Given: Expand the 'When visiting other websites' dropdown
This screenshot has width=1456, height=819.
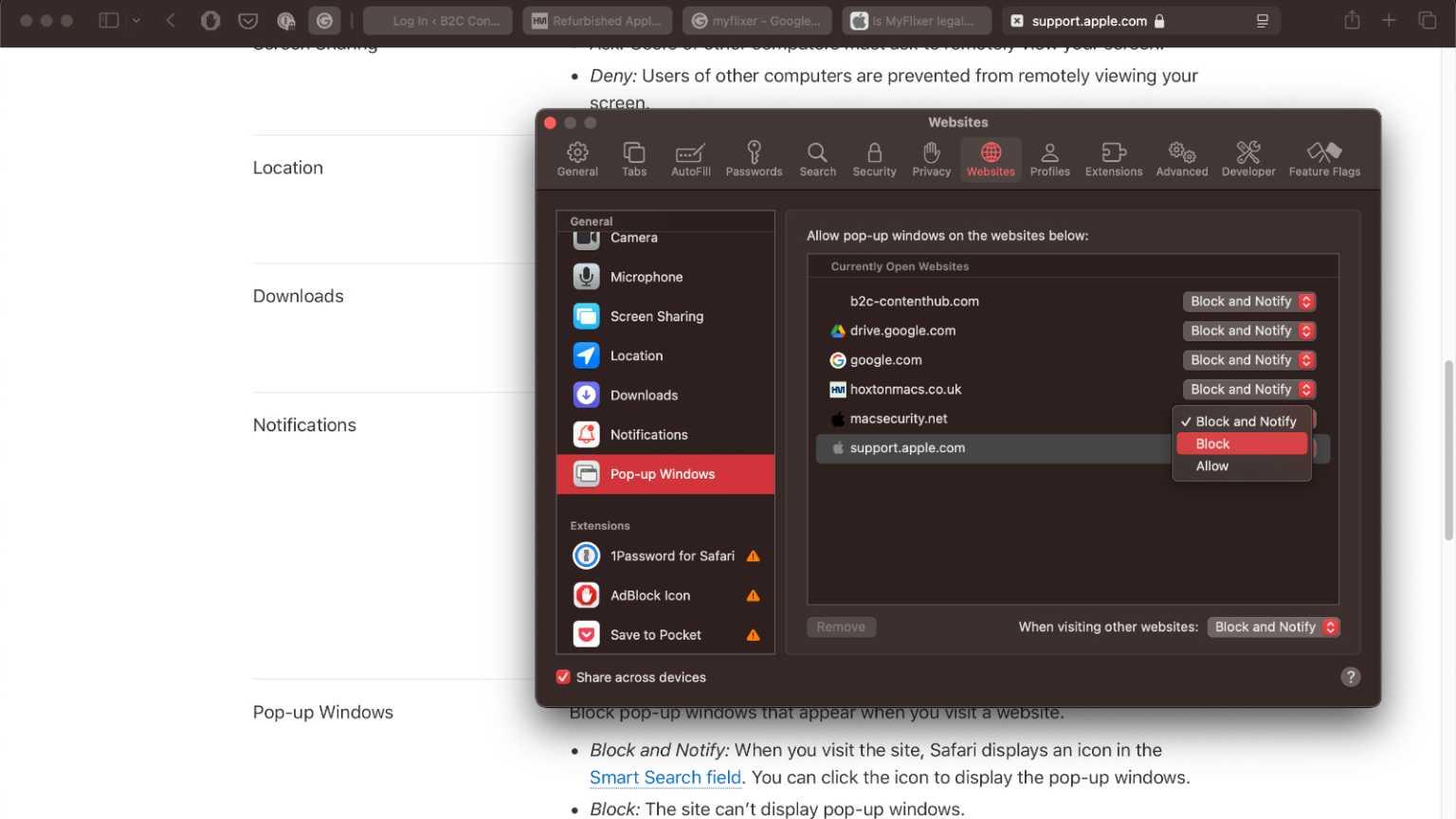Looking at the screenshot, I should 1273,628.
